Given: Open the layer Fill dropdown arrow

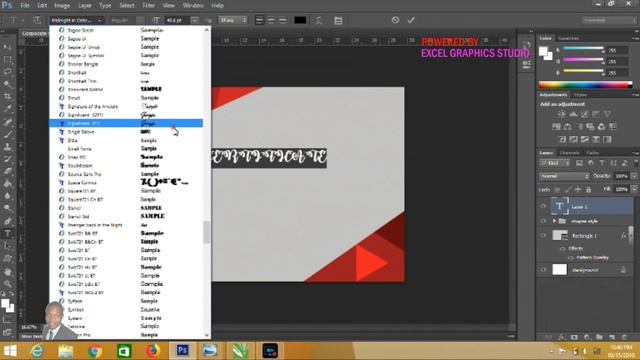Looking at the screenshot, I should 634,189.
